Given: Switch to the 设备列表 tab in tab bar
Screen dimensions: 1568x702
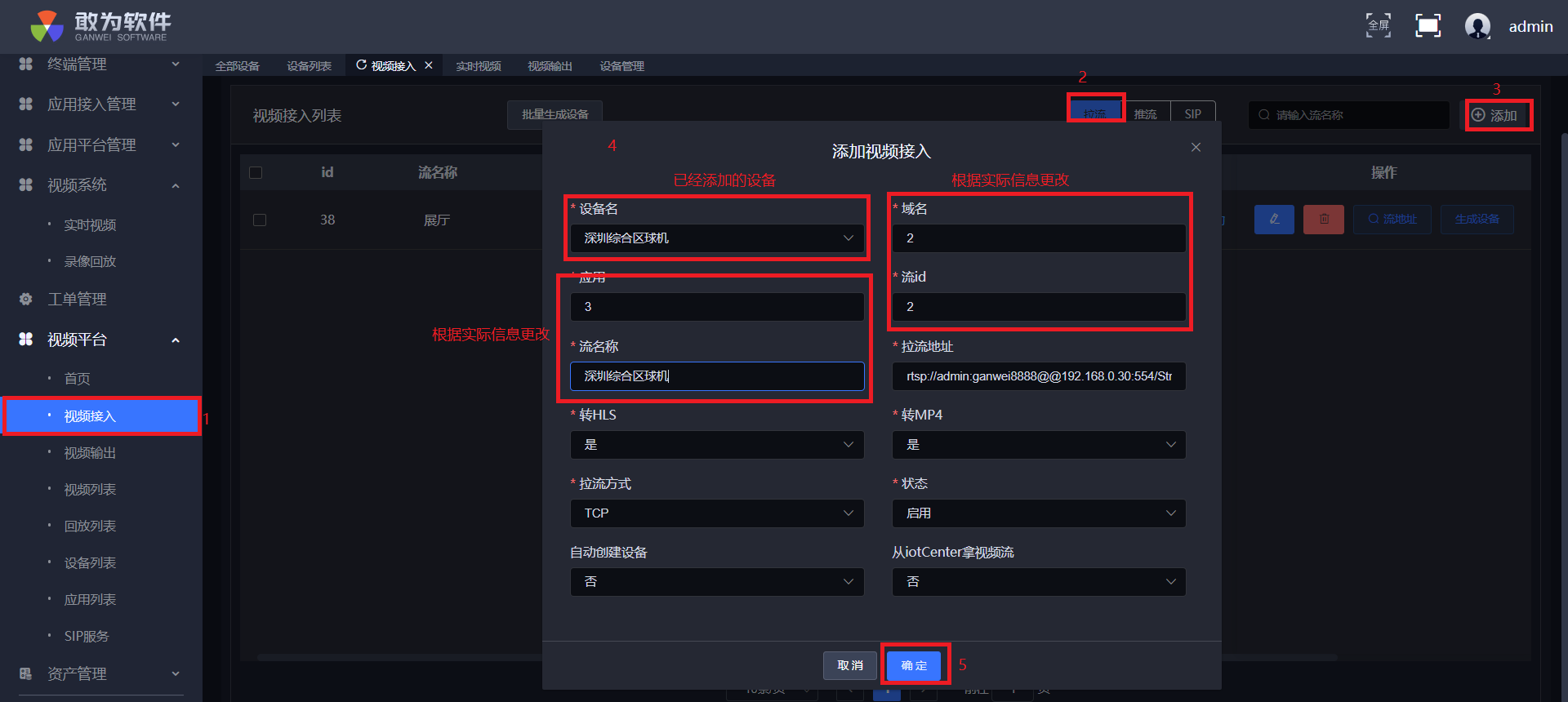Looking at the screenshot, I should coord(310,66).
